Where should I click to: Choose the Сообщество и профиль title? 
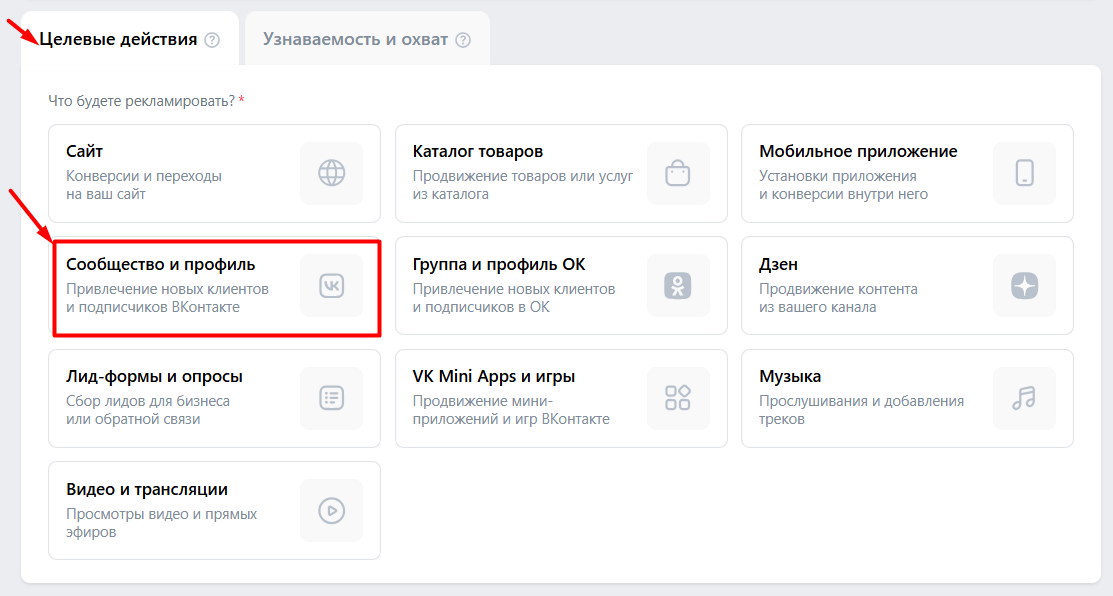click(x=160, y=264)
